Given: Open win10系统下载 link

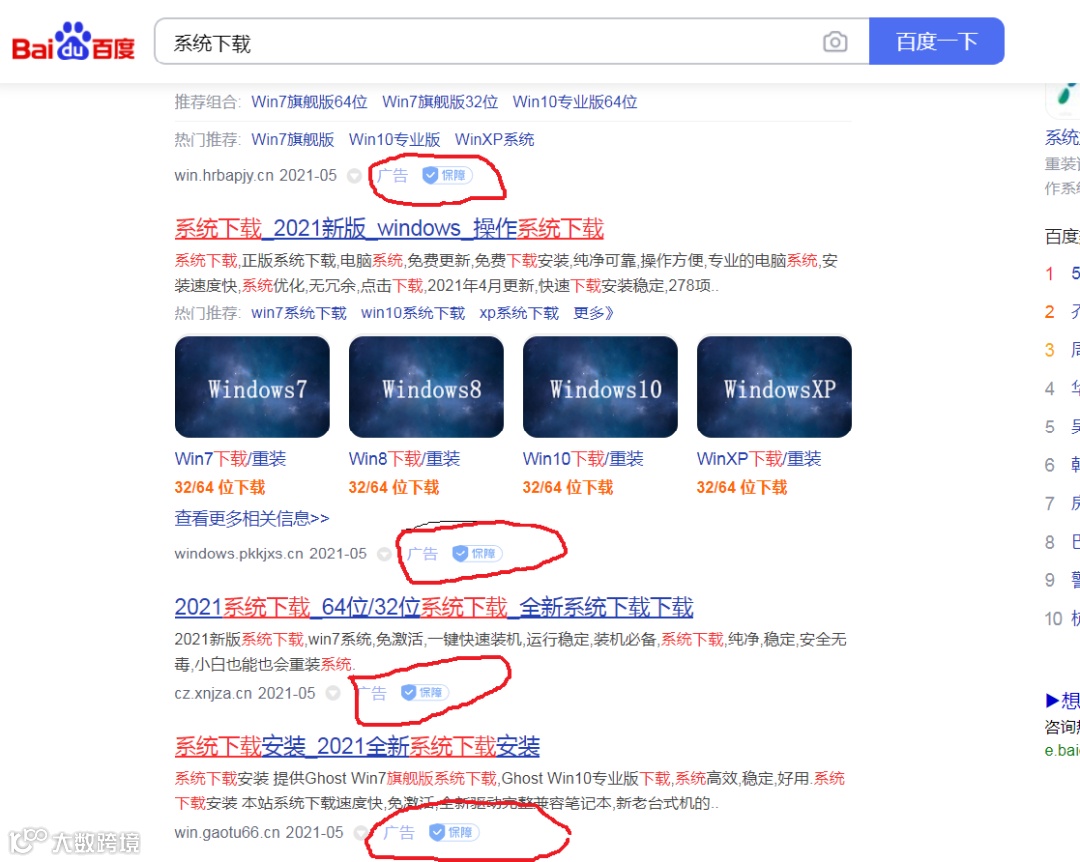Looking at the screenshot, I should click(x=413, y=313).
